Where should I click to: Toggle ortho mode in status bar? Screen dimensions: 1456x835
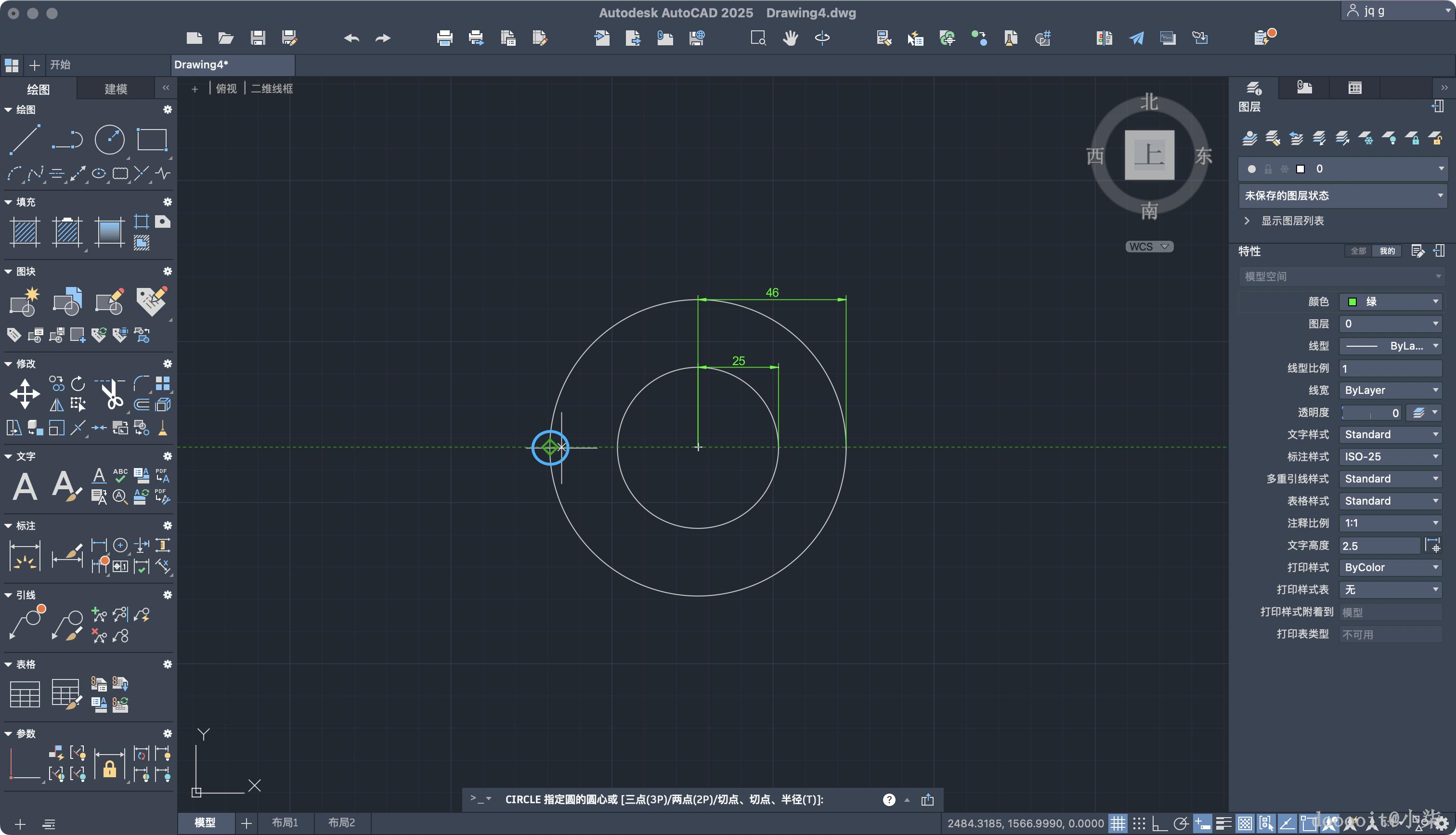1159,824
